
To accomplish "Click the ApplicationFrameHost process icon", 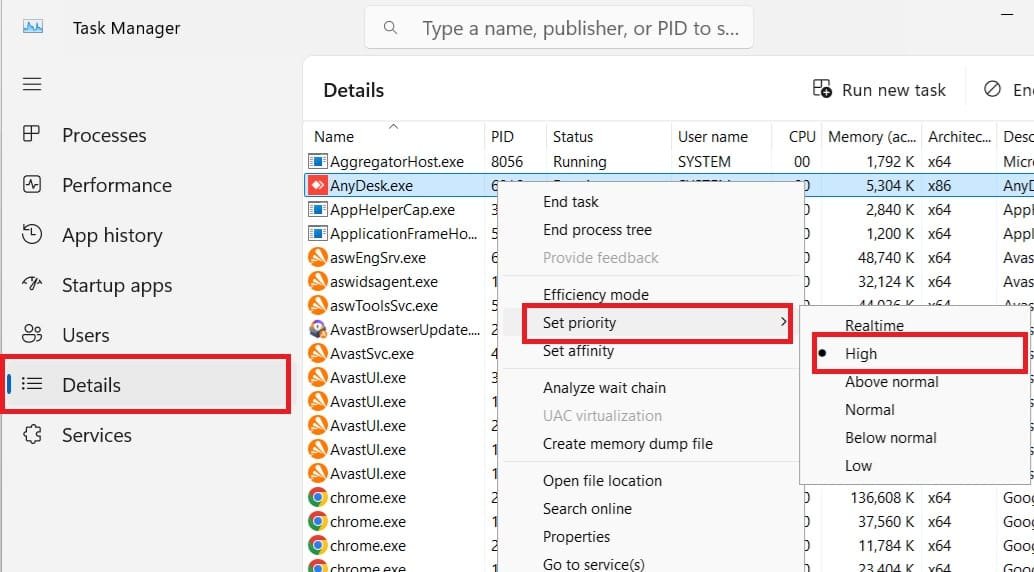I will pyautogui.click(x=318, y=234).
